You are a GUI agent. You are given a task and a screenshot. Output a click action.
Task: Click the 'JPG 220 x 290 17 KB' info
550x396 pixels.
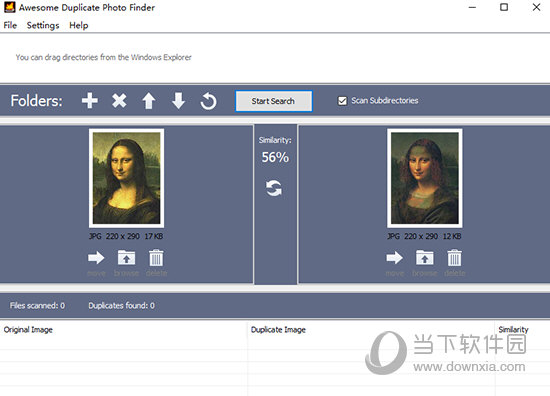[126, 236]
